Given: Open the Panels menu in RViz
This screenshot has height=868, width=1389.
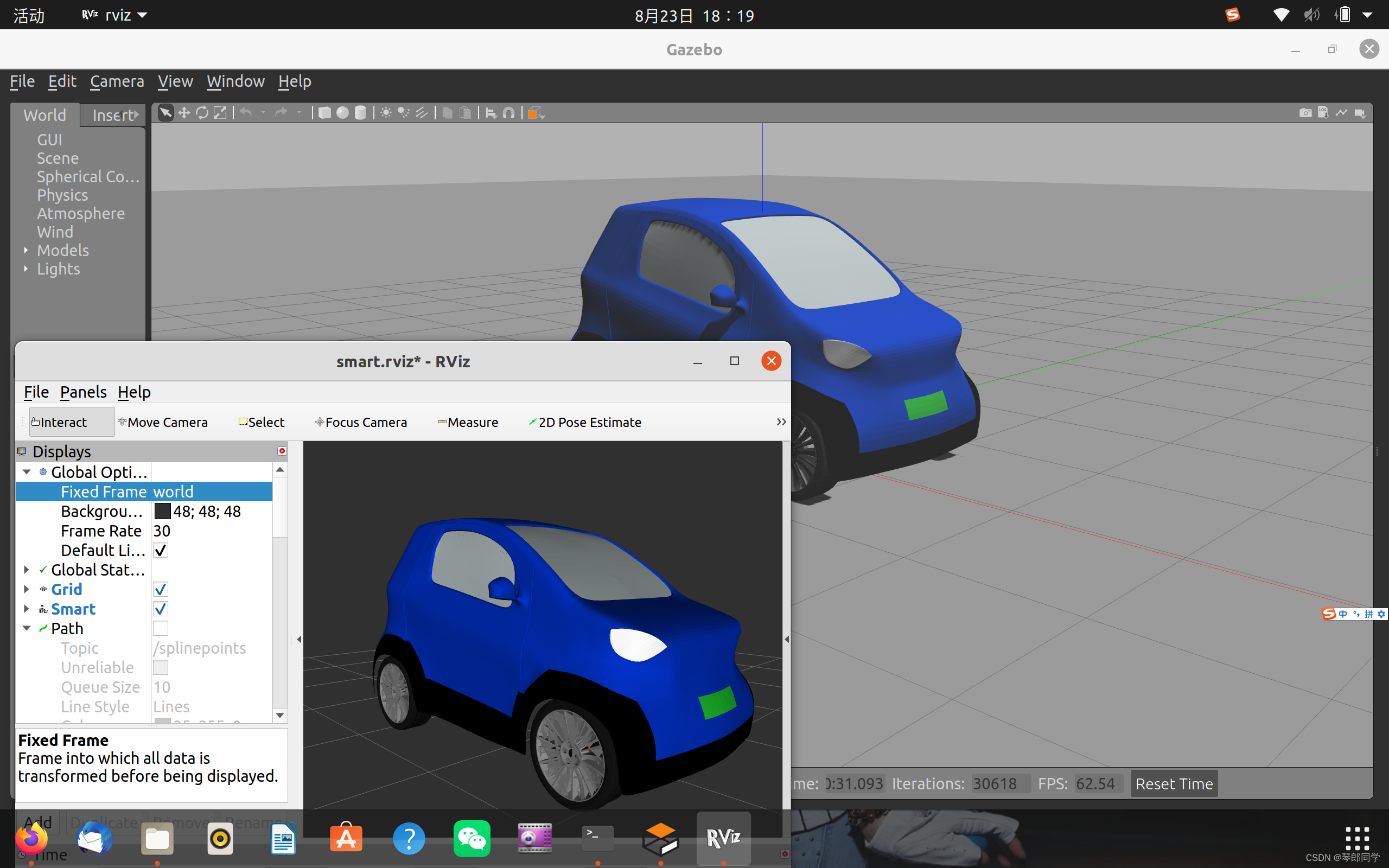Looking at the screenshot, I should tap(82, 392).
